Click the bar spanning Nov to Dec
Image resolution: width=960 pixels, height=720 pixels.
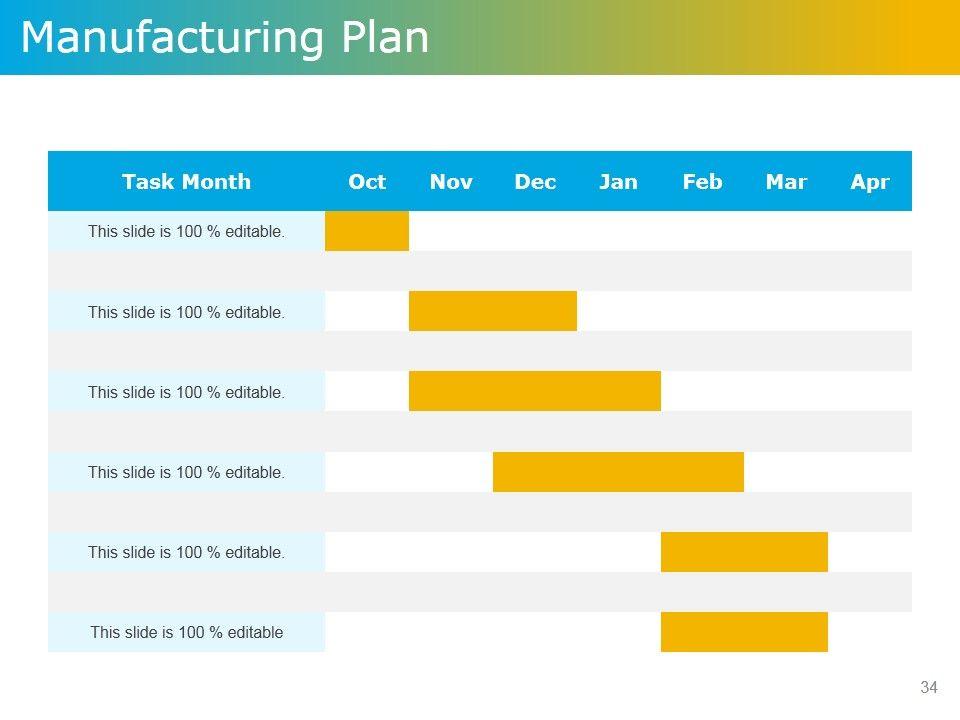pos(493,311)
